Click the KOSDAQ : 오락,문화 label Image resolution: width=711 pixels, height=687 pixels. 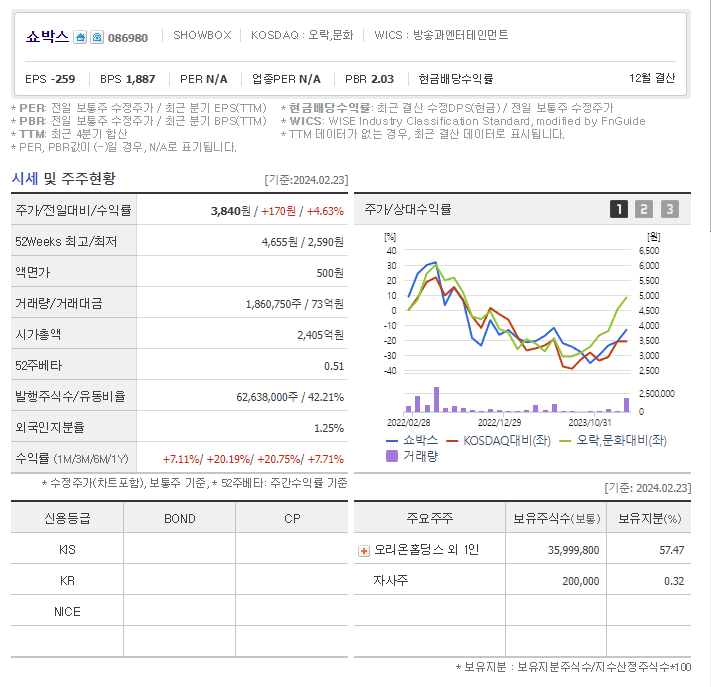coord(302,35)
